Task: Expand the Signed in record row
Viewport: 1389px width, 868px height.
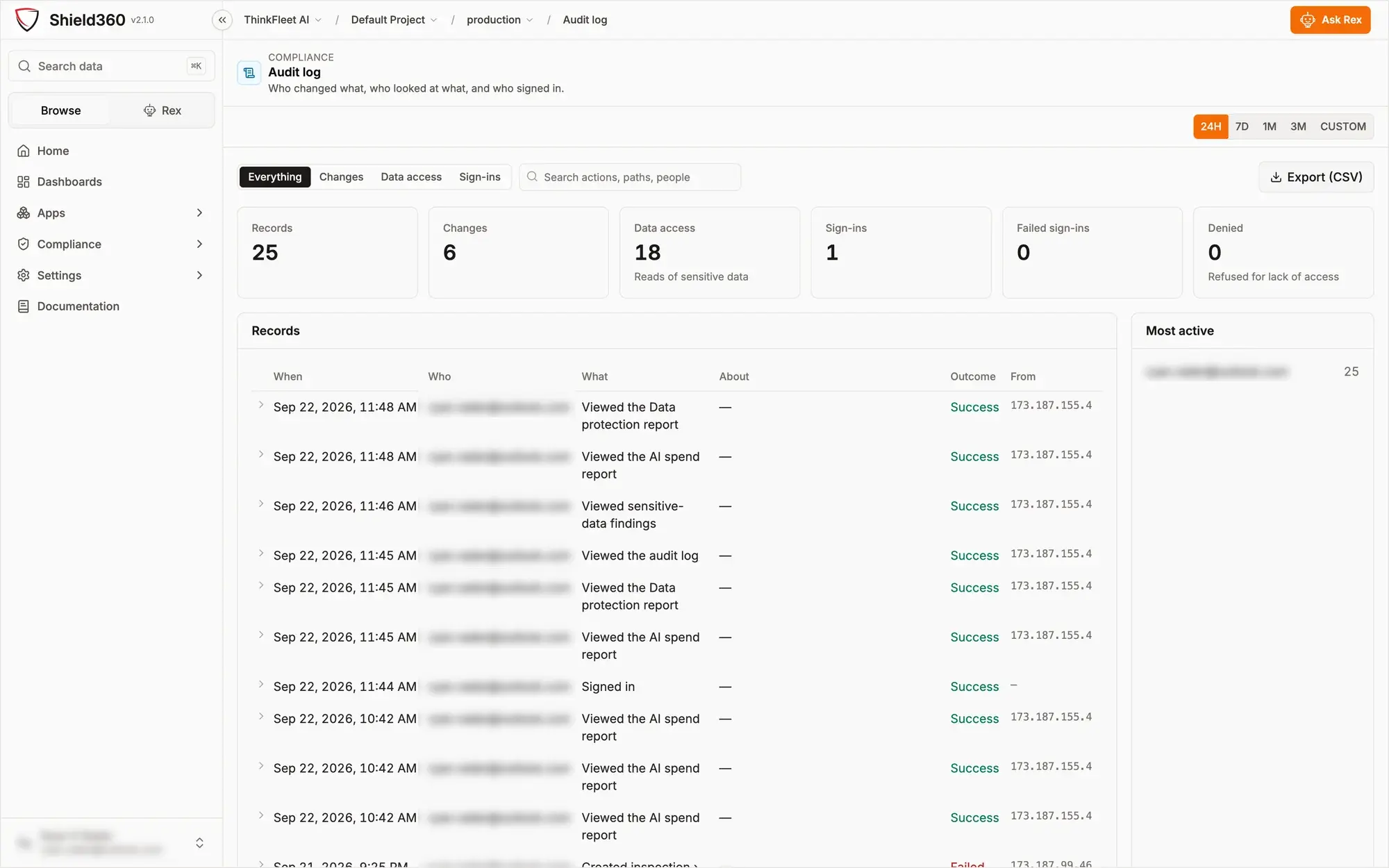Action: [261, 685]
